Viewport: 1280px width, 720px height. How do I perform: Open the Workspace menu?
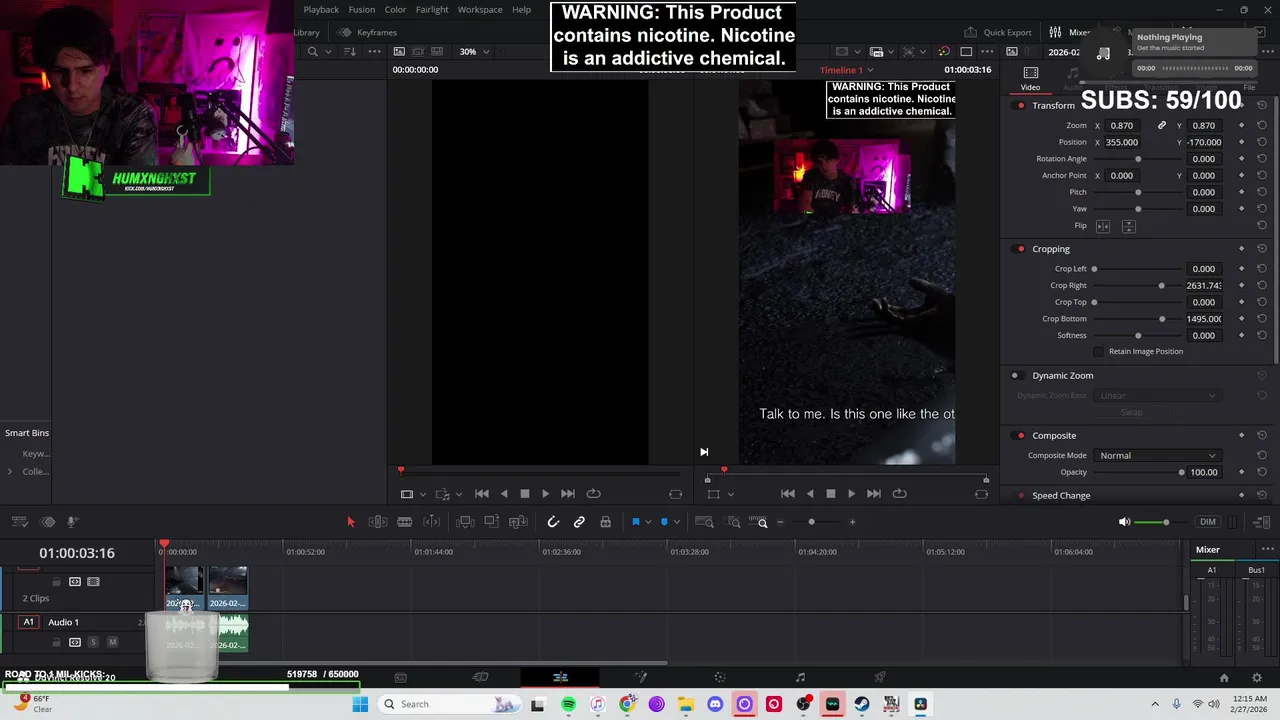pyautogui.click(x=480, y=10)
